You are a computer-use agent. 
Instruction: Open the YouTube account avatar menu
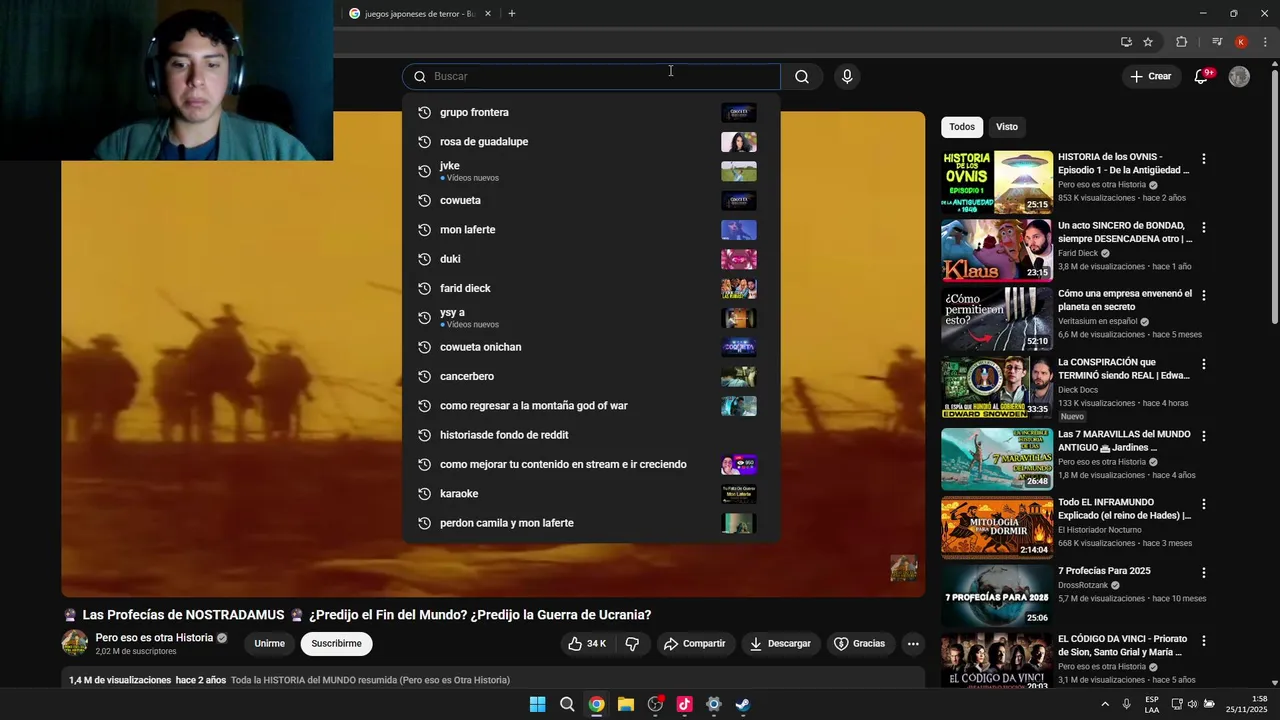pos(1239,77)
